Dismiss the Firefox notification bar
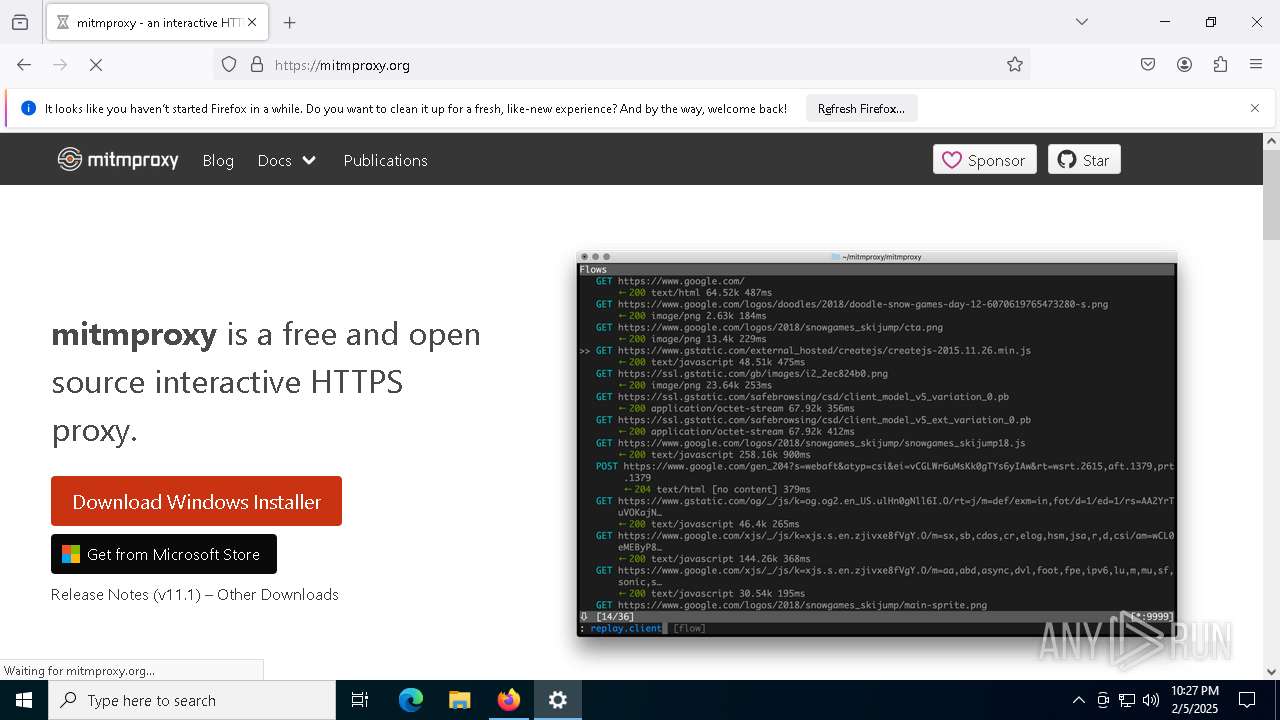 pos(1255,108)
